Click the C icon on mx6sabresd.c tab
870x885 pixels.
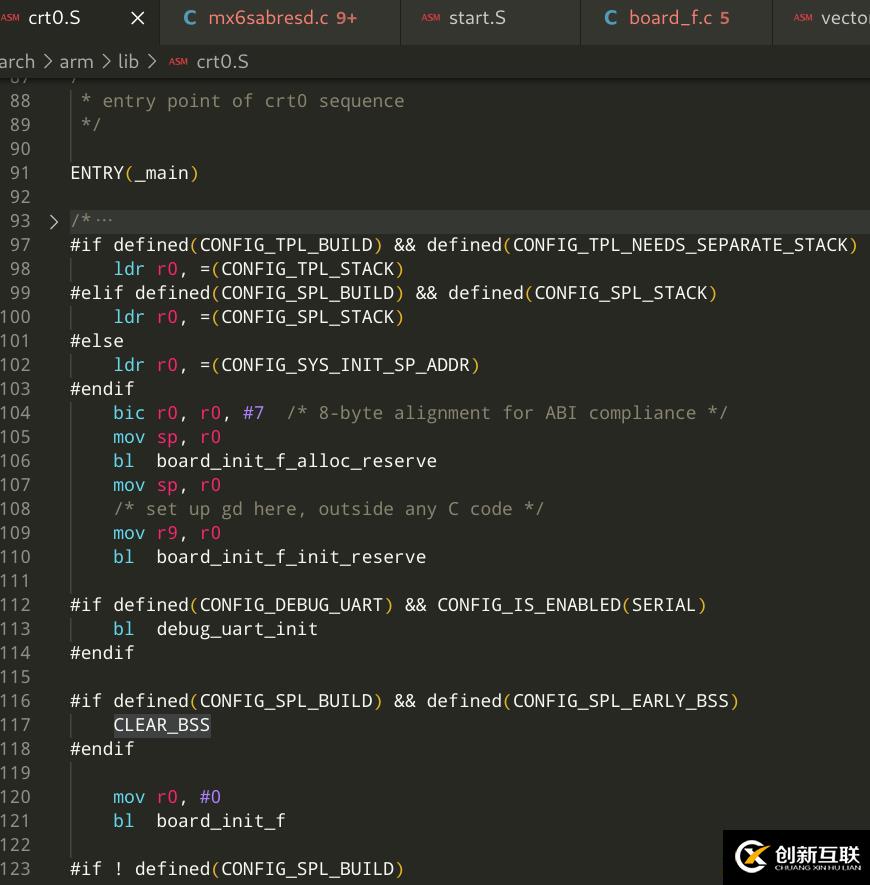[x=190, y=18]
